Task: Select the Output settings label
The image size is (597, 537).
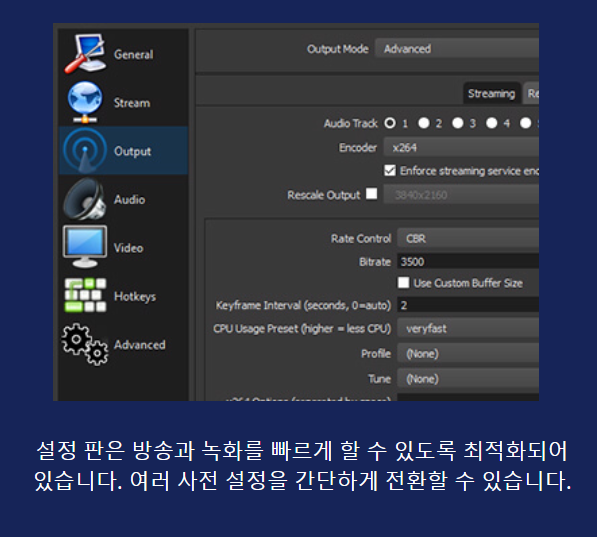Action: click(132, 151)
